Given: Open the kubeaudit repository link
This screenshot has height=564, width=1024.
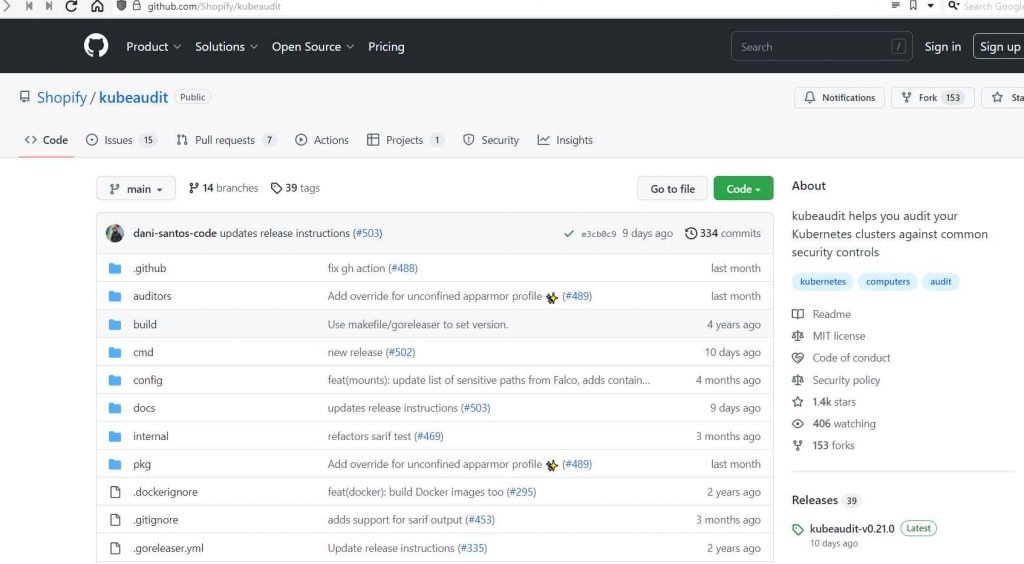Looking at the screenshot, I should [x=133, y=97].
